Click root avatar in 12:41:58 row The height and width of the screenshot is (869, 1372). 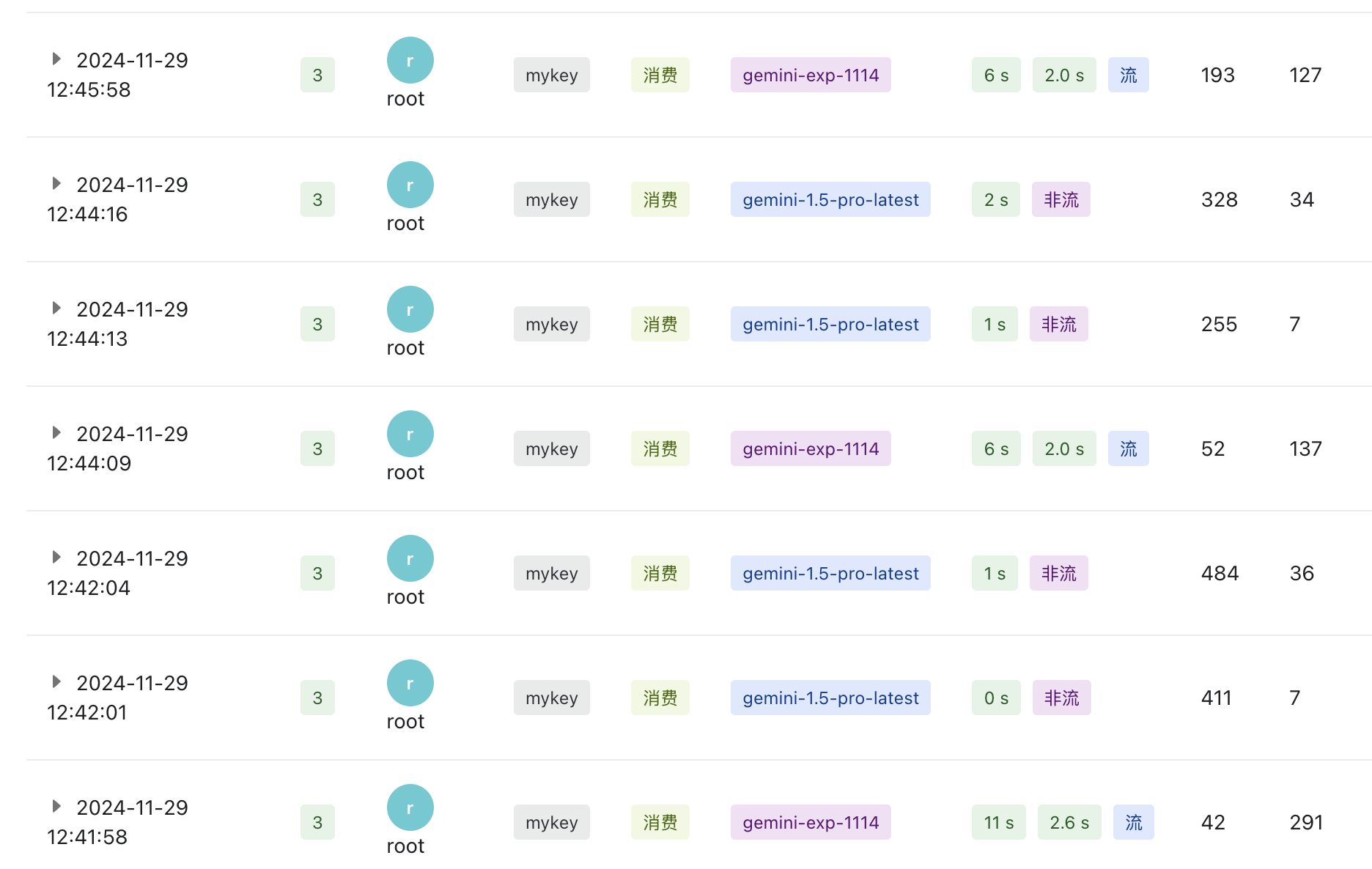coord(410,807)
